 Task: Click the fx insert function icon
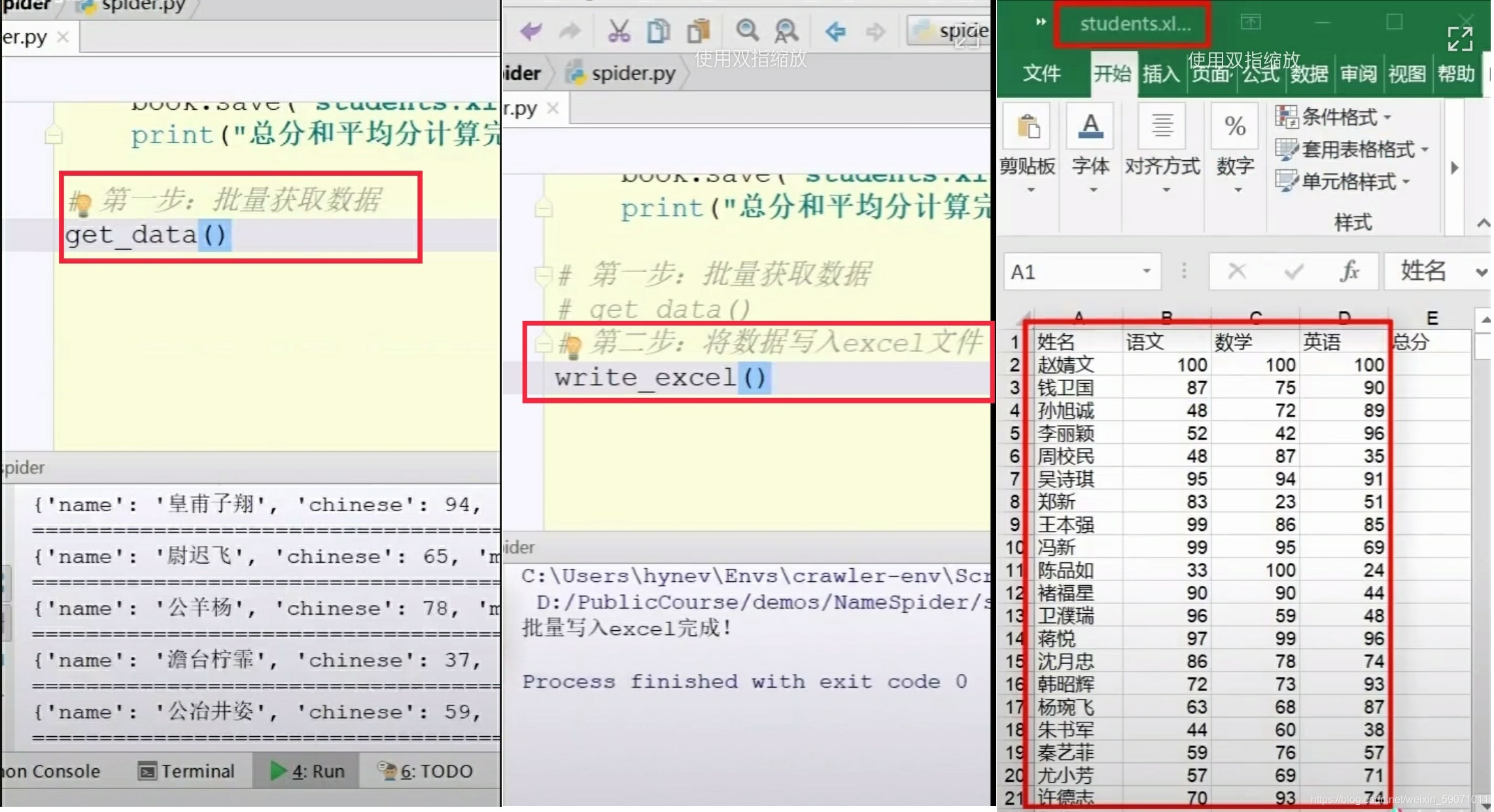1349,271
